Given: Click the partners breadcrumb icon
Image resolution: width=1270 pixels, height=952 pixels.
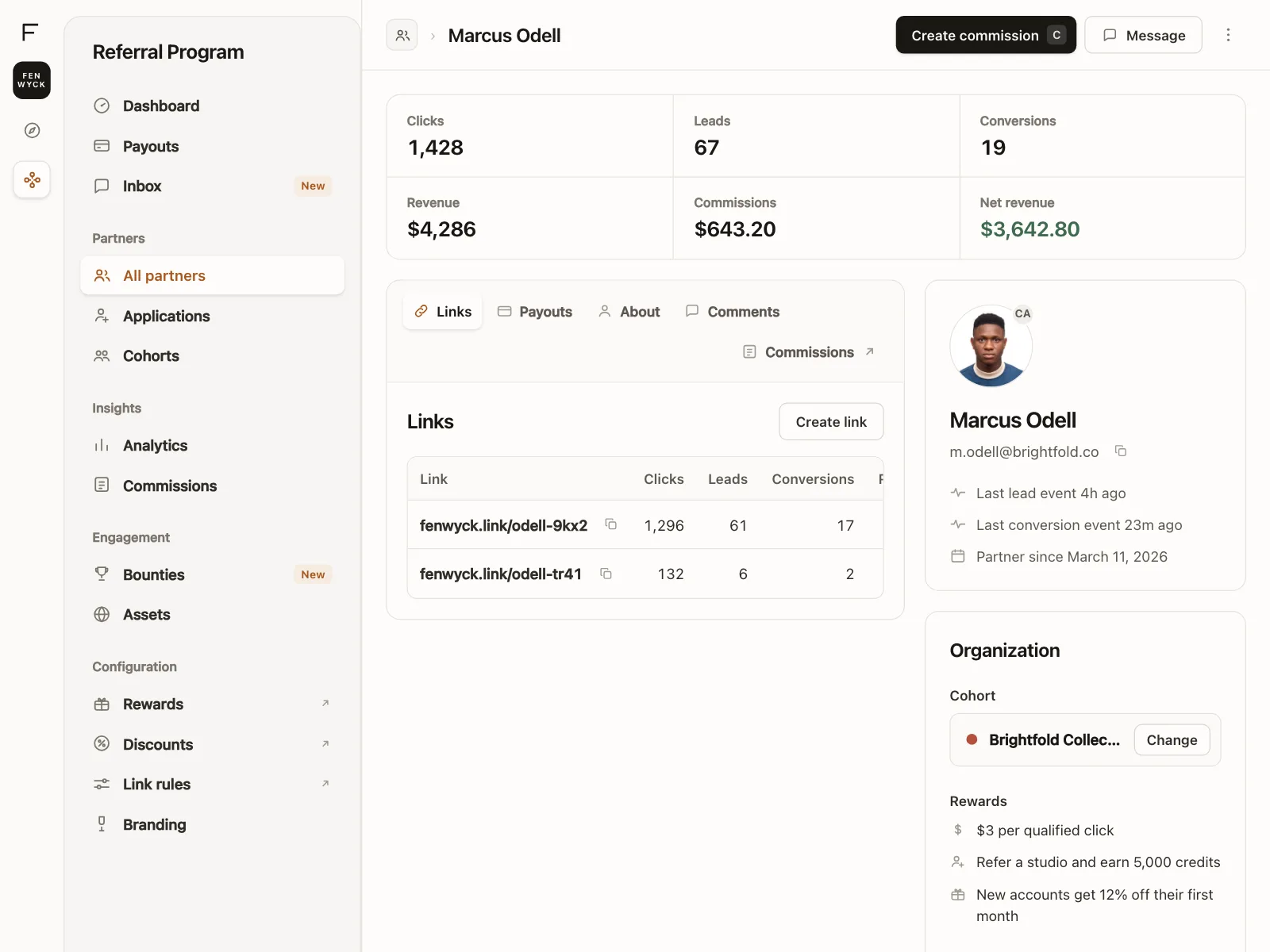Looking at the screenshot, I should pos(402,35).
